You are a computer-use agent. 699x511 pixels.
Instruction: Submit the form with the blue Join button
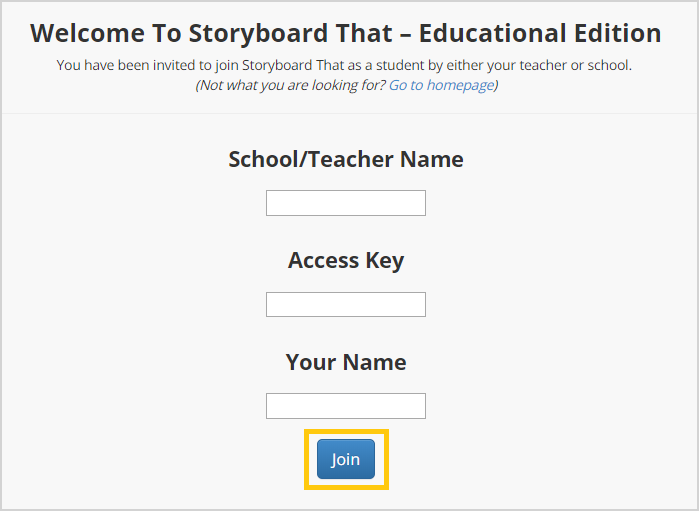(x=346, y=459)
